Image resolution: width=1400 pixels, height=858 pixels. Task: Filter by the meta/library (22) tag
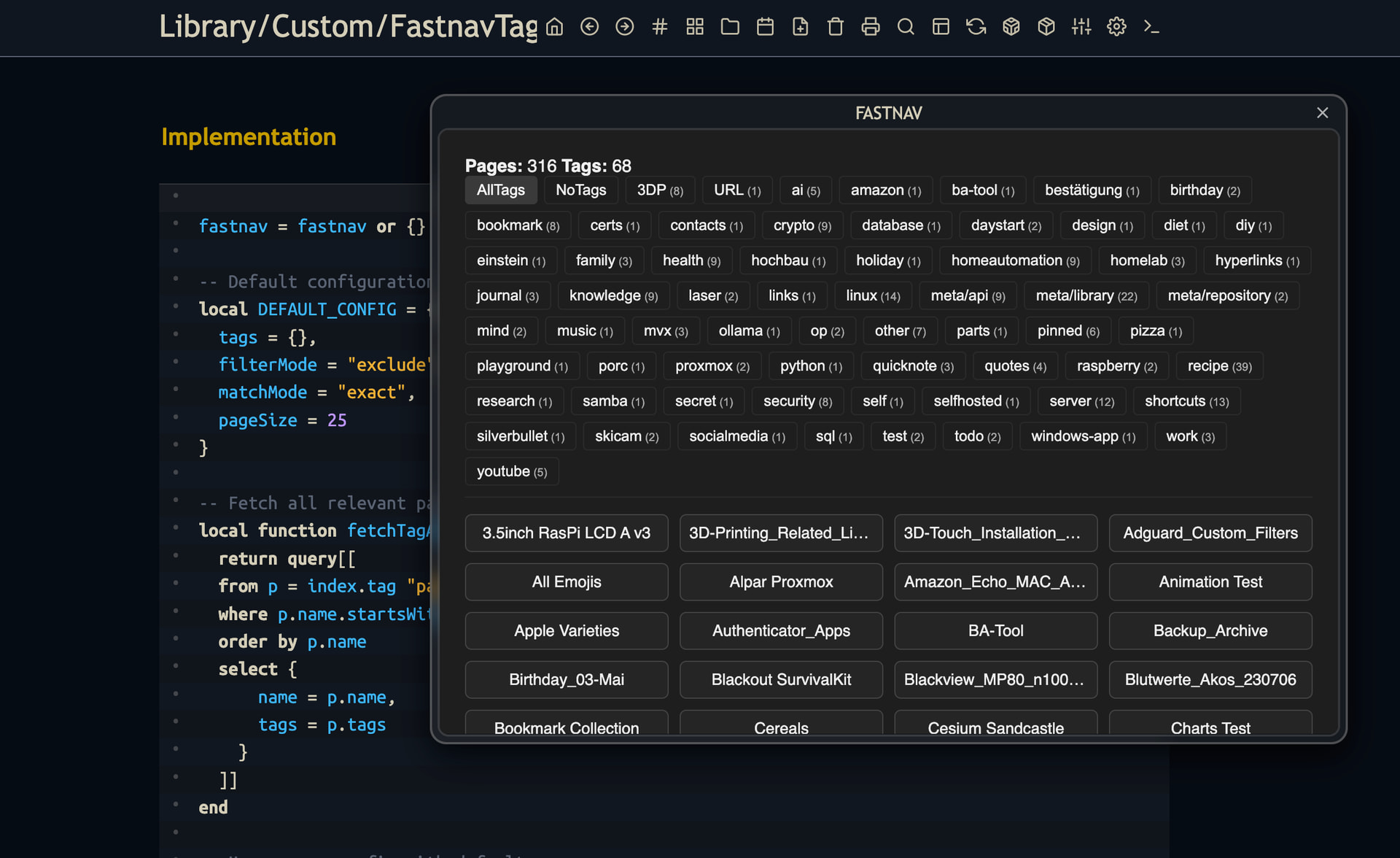pos(1086,296)
